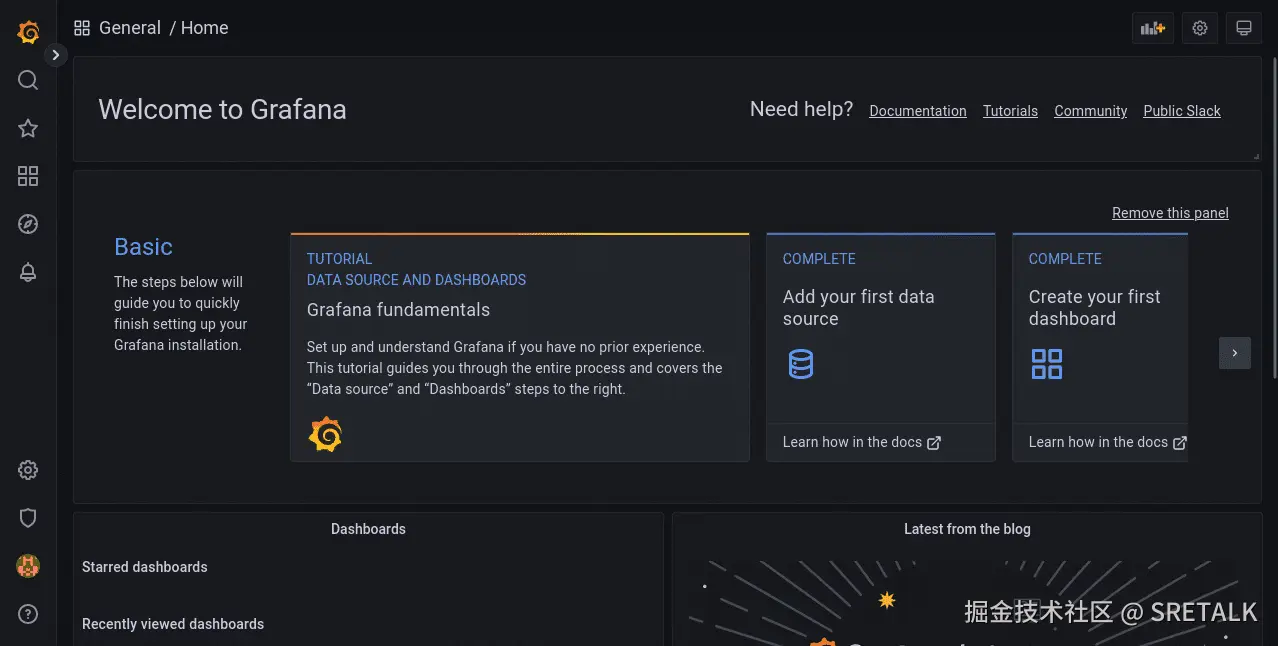The image size is (1278, 646).
Task: Open the Documentation link
Action: (x=917, y=111)
